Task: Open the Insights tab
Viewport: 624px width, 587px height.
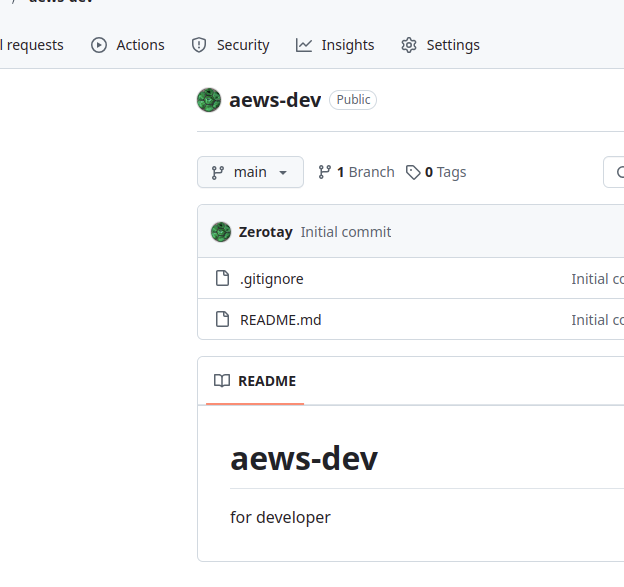Action: [x=335, y=45]
